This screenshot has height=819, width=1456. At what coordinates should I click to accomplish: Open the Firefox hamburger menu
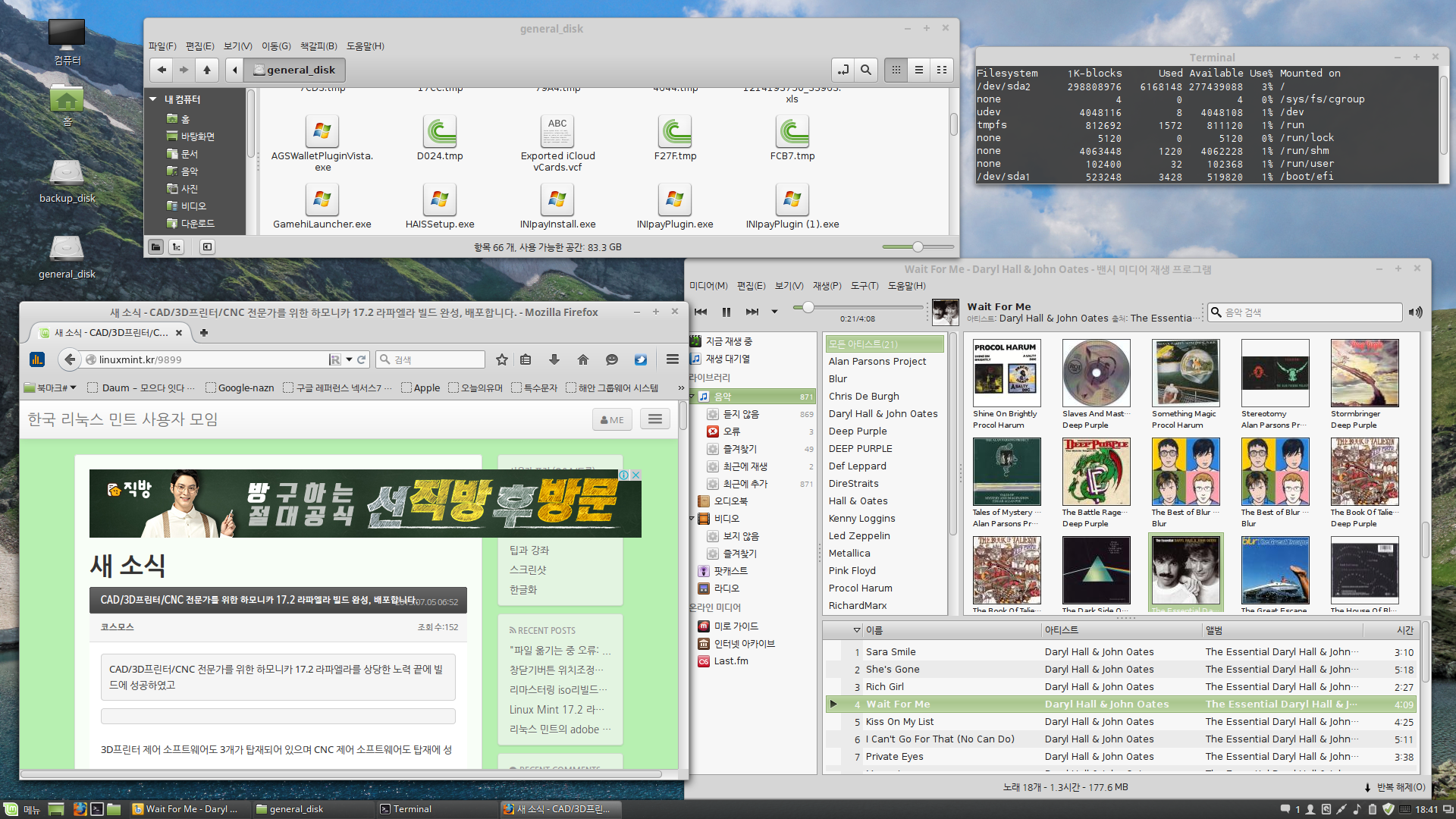click(x=673, y=359)
